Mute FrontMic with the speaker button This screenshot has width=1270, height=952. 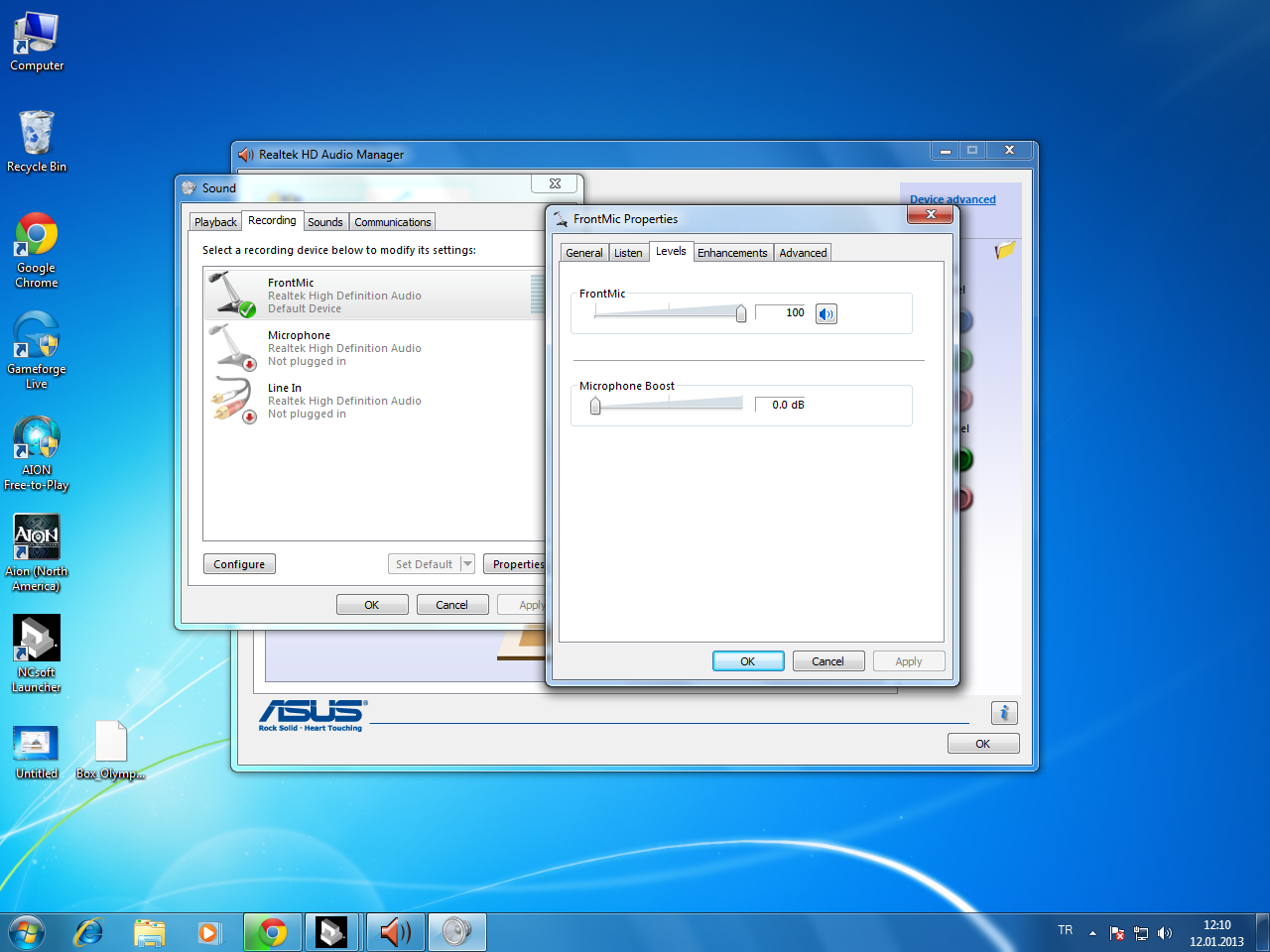point(826,314)
